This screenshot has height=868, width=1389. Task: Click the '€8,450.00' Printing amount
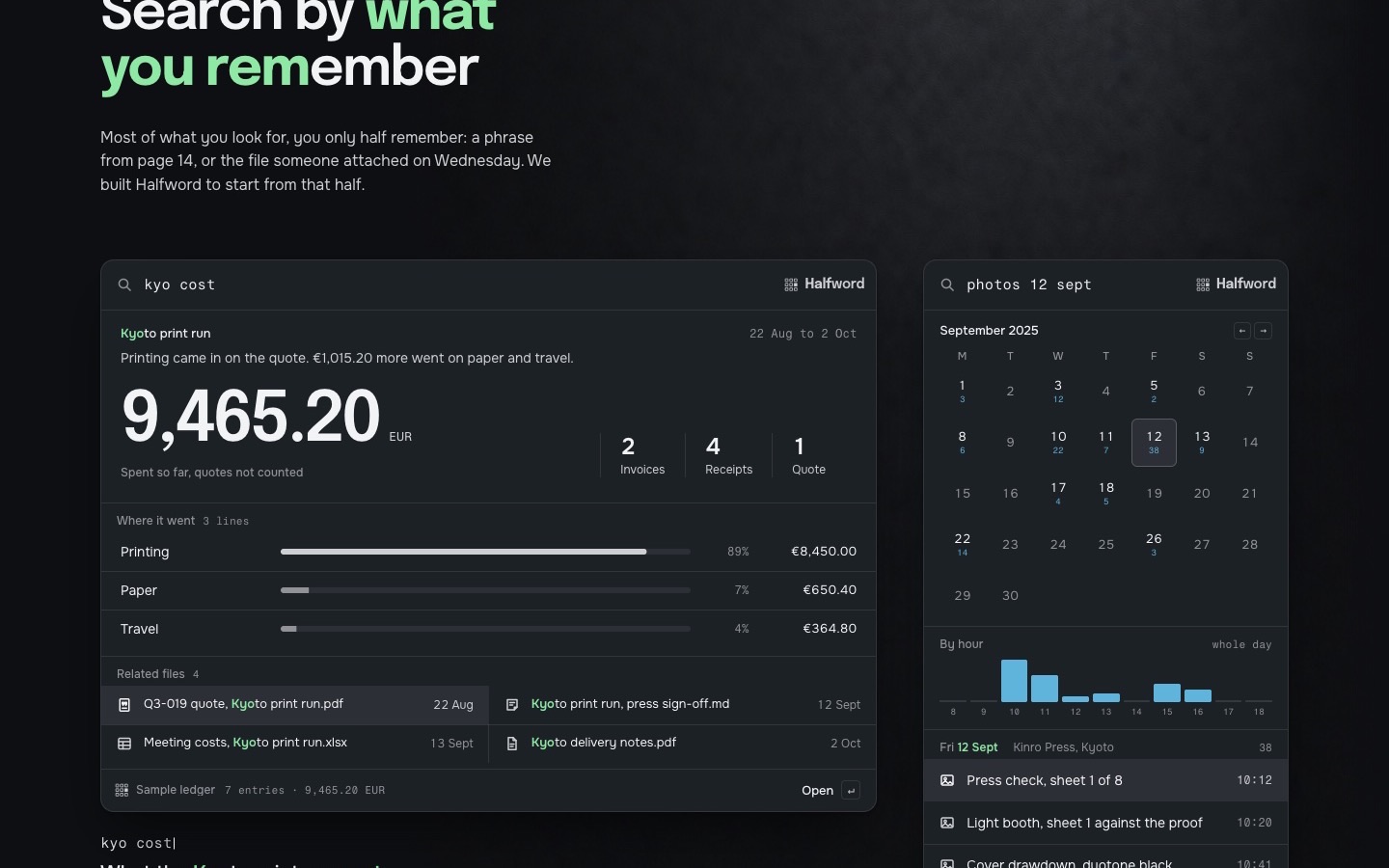[x=824, y=552]
